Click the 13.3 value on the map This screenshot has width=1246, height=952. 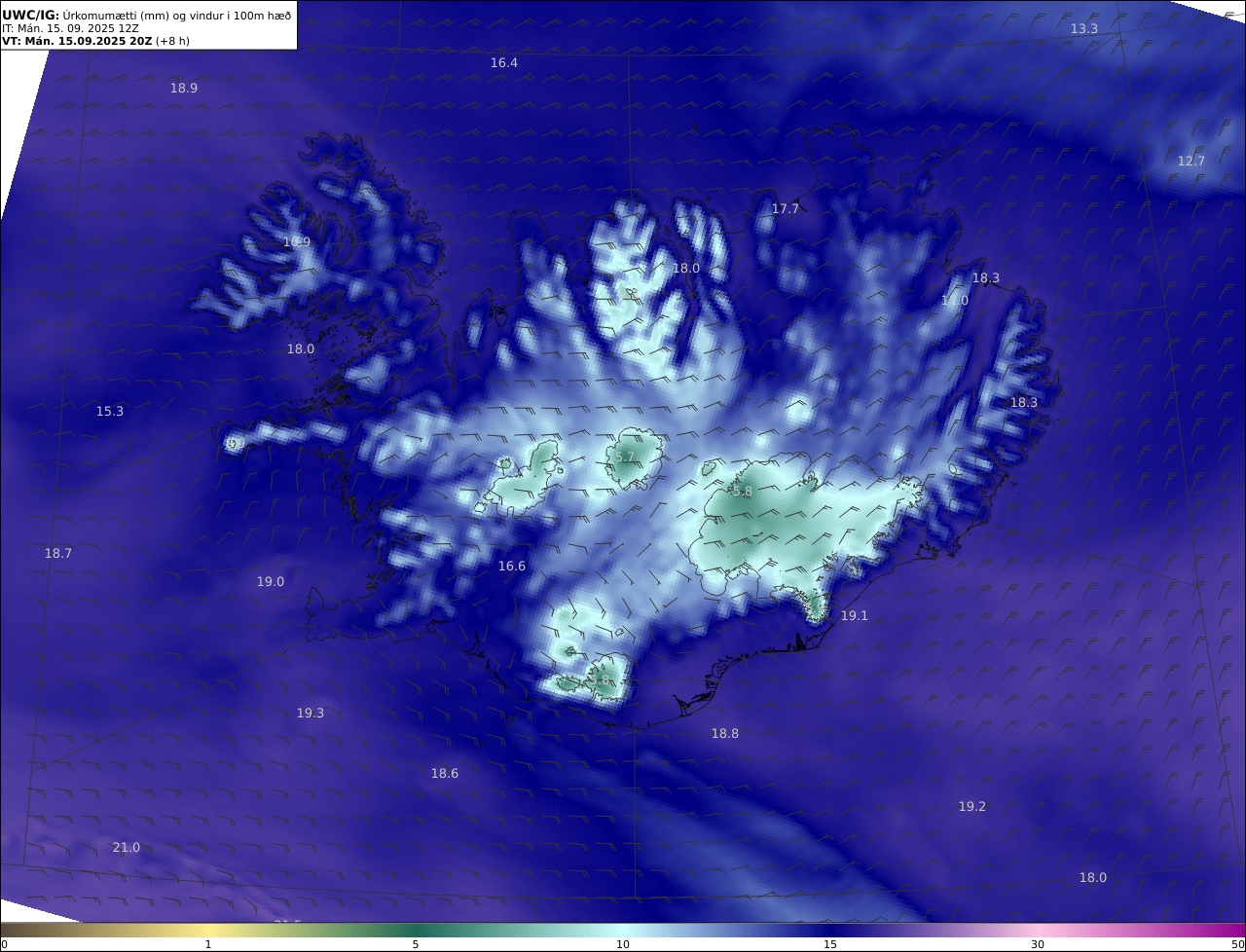(x=1084, y=29)
